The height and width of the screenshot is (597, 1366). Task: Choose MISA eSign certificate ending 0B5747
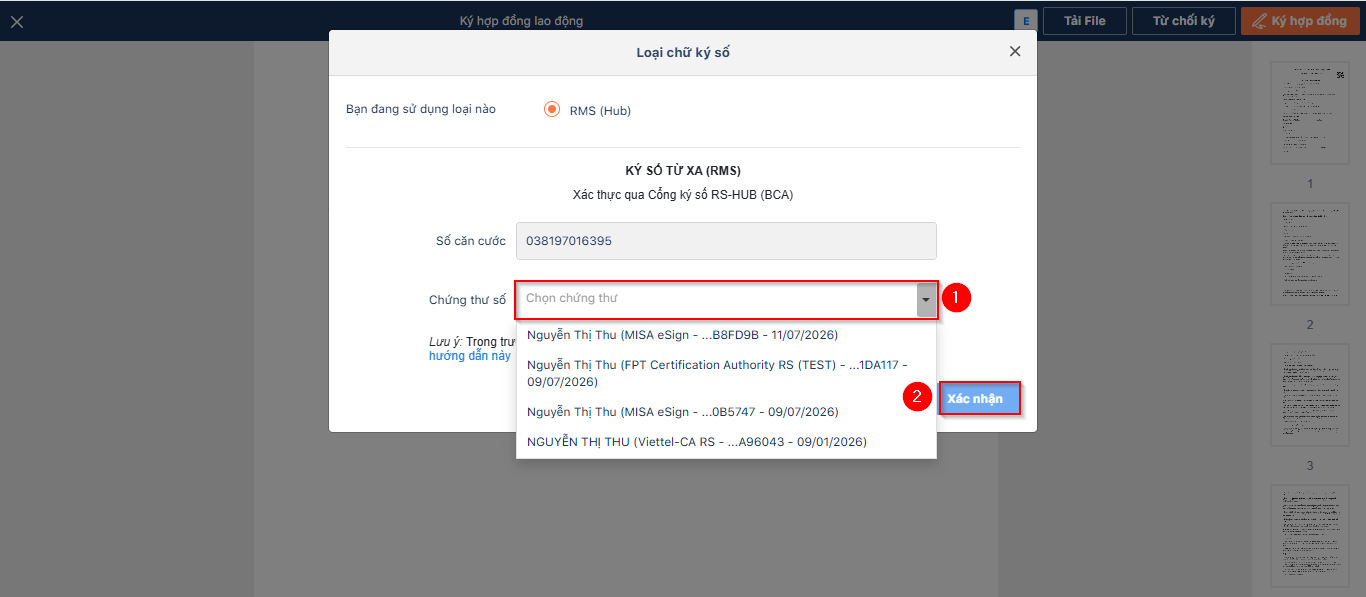click(x=682, y=412)
